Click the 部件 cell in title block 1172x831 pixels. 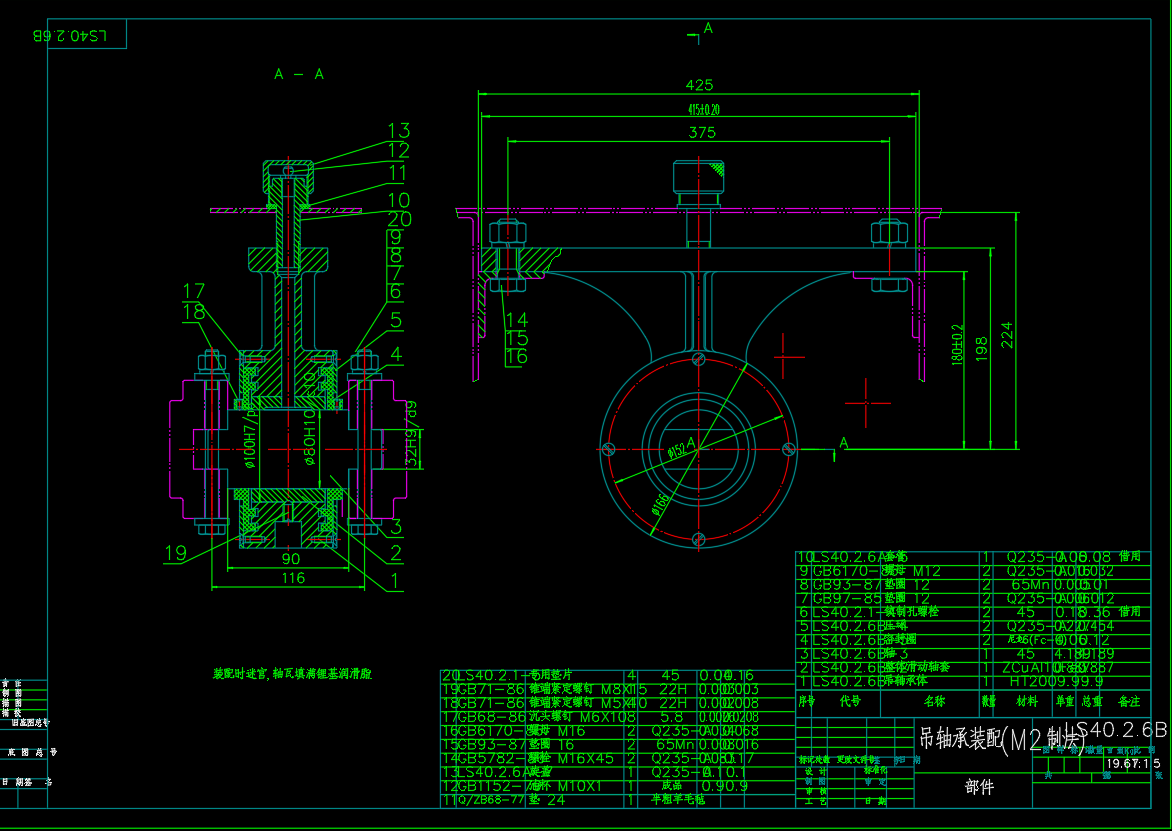pyautogui.click(x=979, y=787)
